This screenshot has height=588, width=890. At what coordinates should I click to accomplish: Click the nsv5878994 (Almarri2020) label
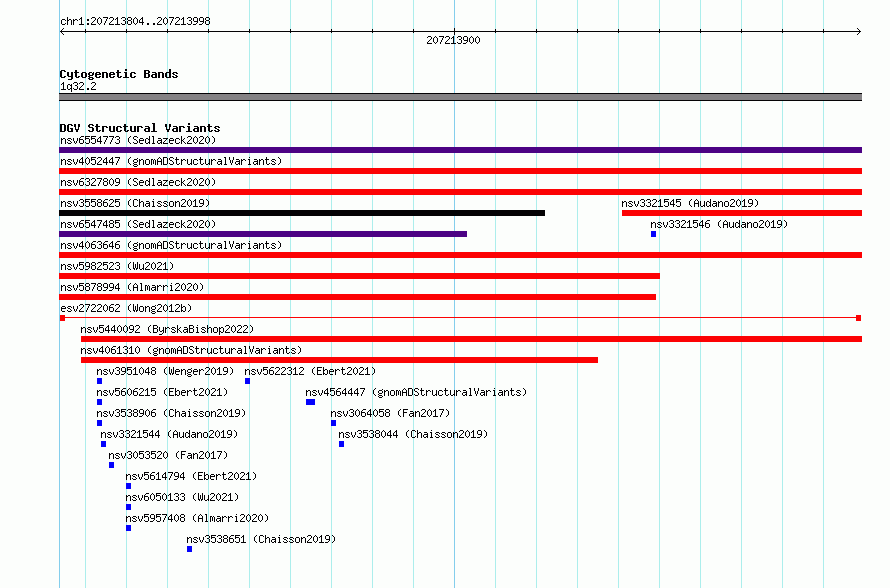[x=132, y=287]
